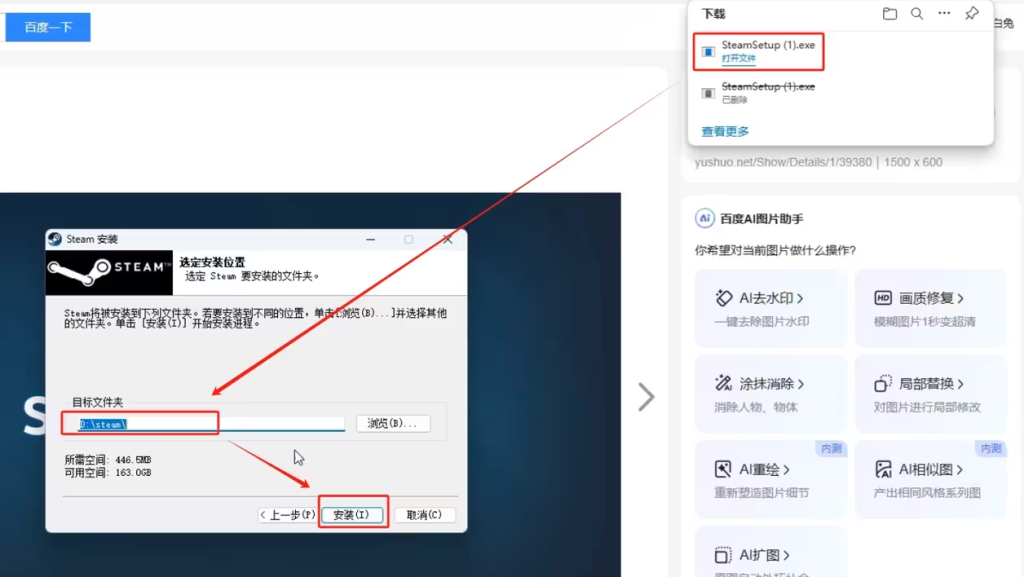
Task: Click the 内测 badge on AI重绘 card
Action: pyautogui.click(x=831, y=448)
